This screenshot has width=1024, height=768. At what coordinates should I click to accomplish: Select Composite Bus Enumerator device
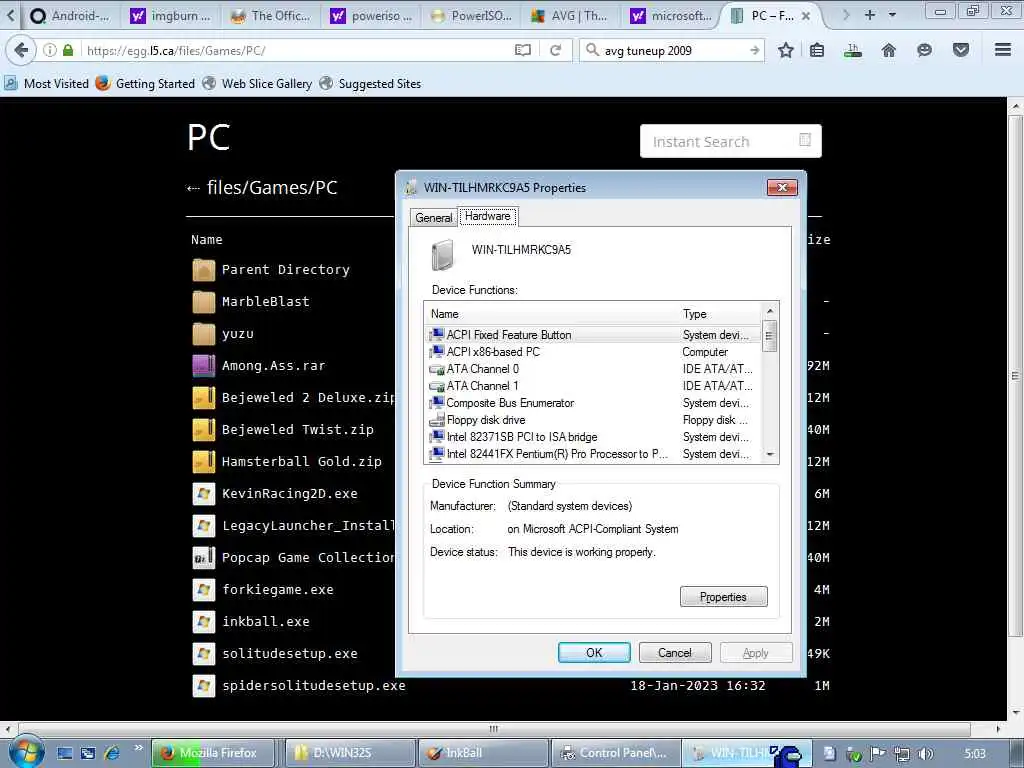pos(593,403)
